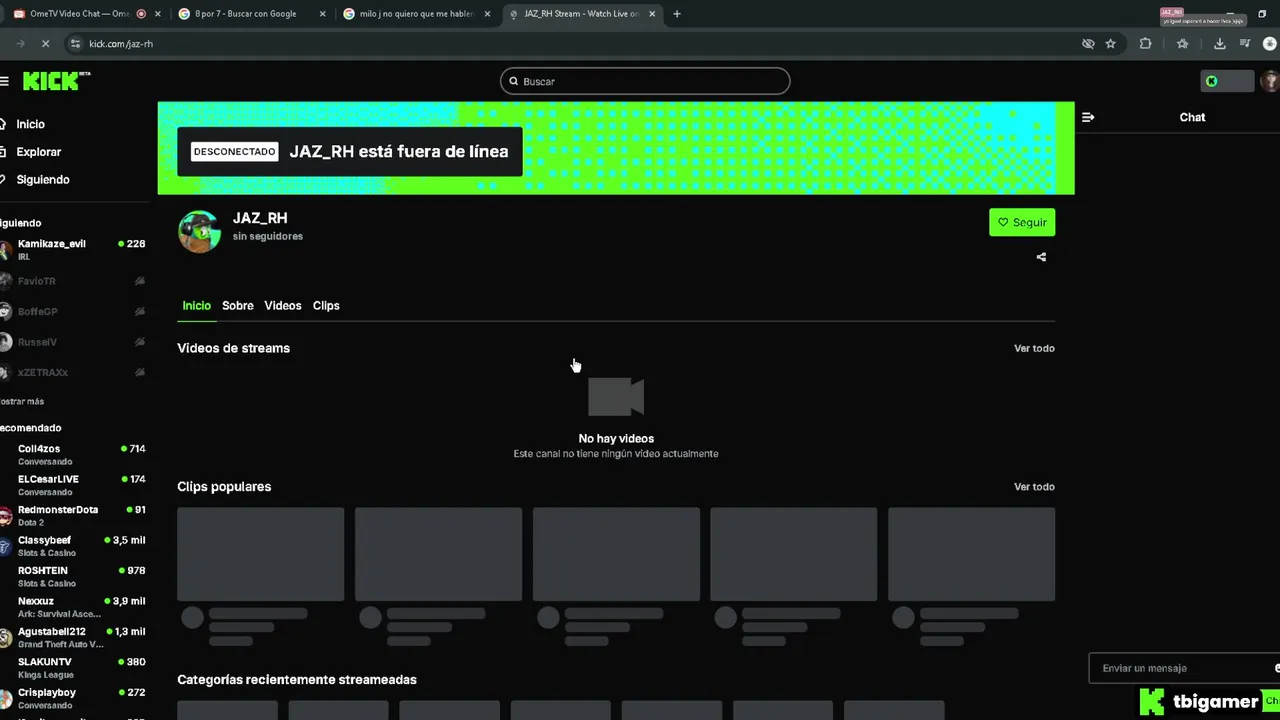Click Ver todo for Clips populares
The image size is (1280, 720).
click(1034, 487)
